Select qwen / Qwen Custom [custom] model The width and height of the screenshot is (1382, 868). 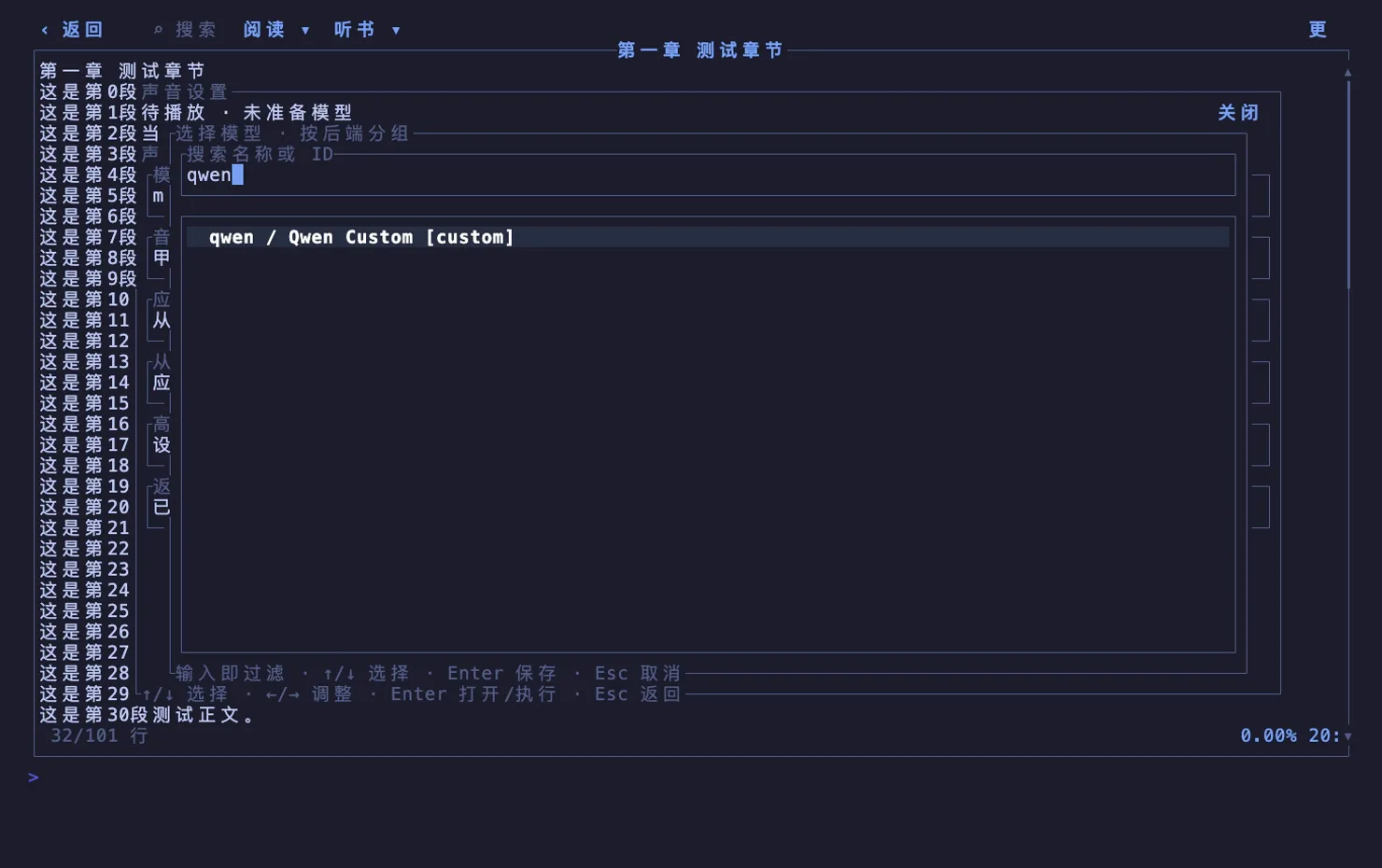pyautogui.click(x=708, y=237)
